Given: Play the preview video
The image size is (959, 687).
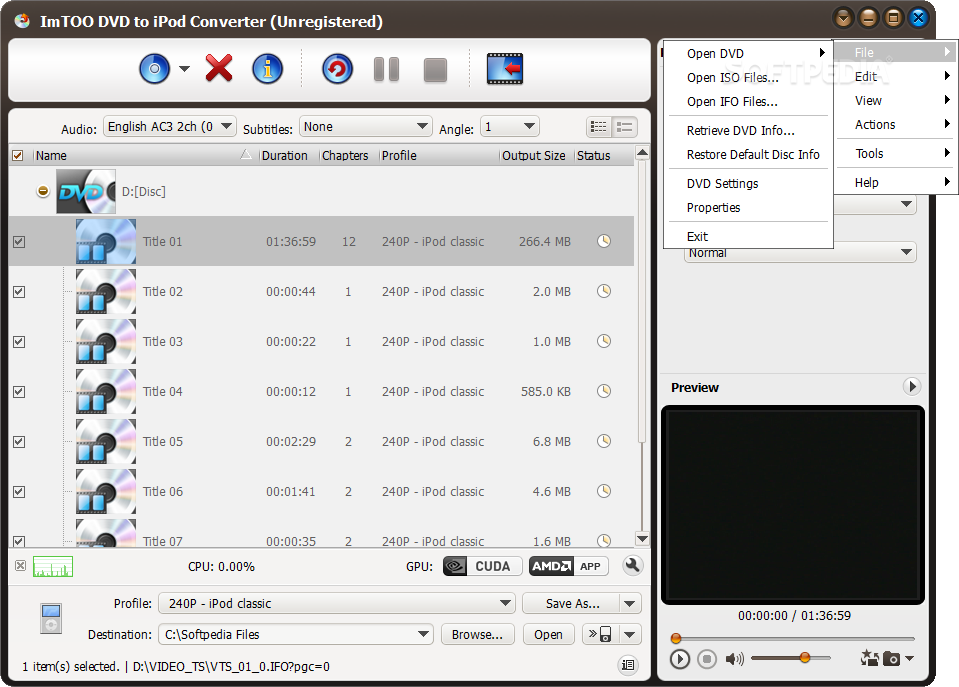Looking at the screenshot, I should (679, 659).
